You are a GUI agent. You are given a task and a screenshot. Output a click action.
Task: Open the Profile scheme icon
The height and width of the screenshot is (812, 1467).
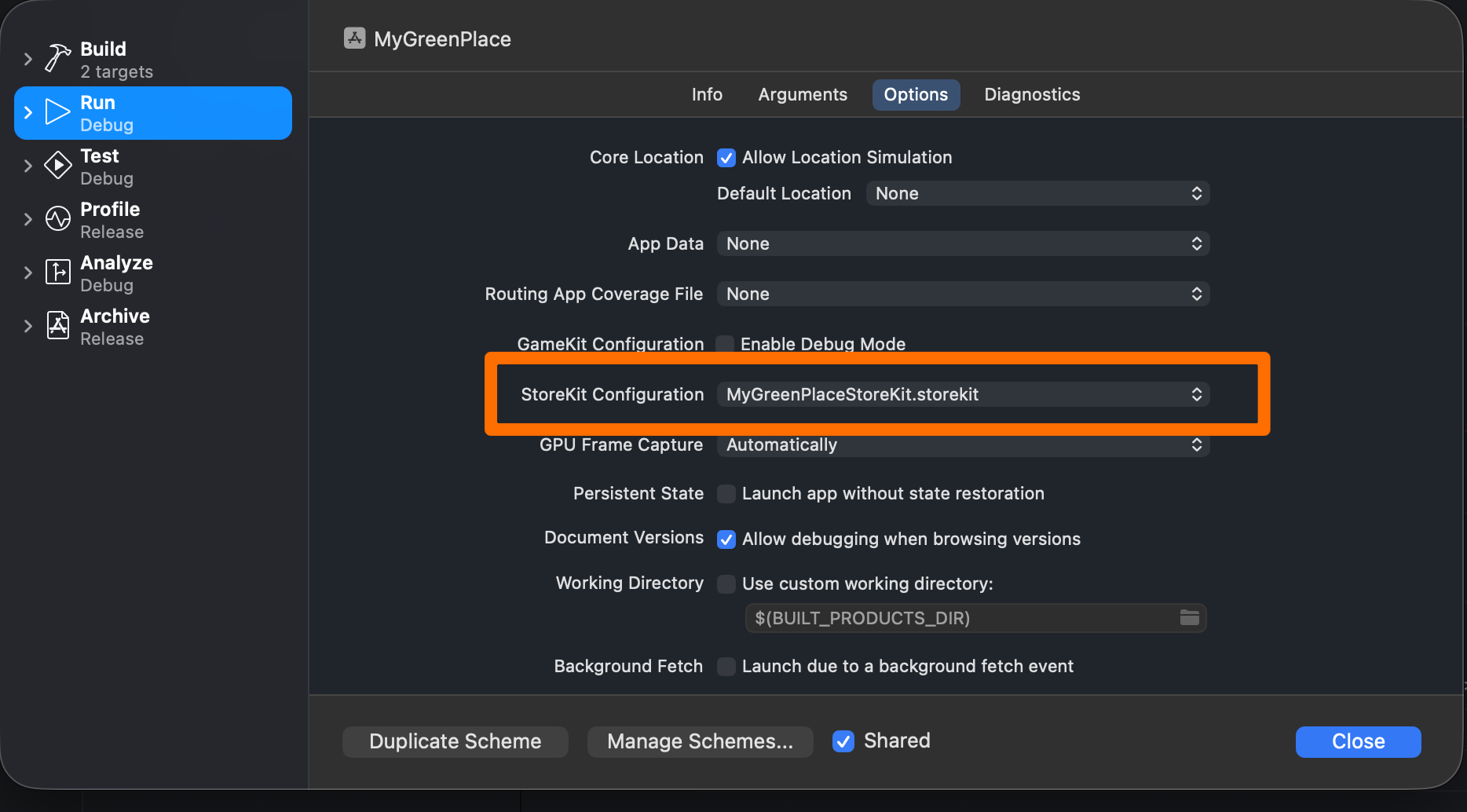(x=57, y=218)
